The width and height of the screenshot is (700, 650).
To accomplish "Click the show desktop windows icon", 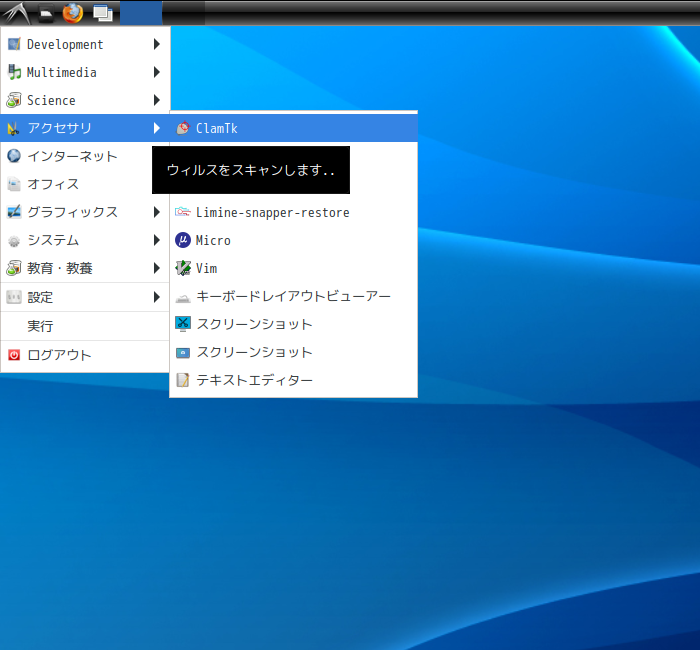I will pyautogui.click(x=103, y=13).
